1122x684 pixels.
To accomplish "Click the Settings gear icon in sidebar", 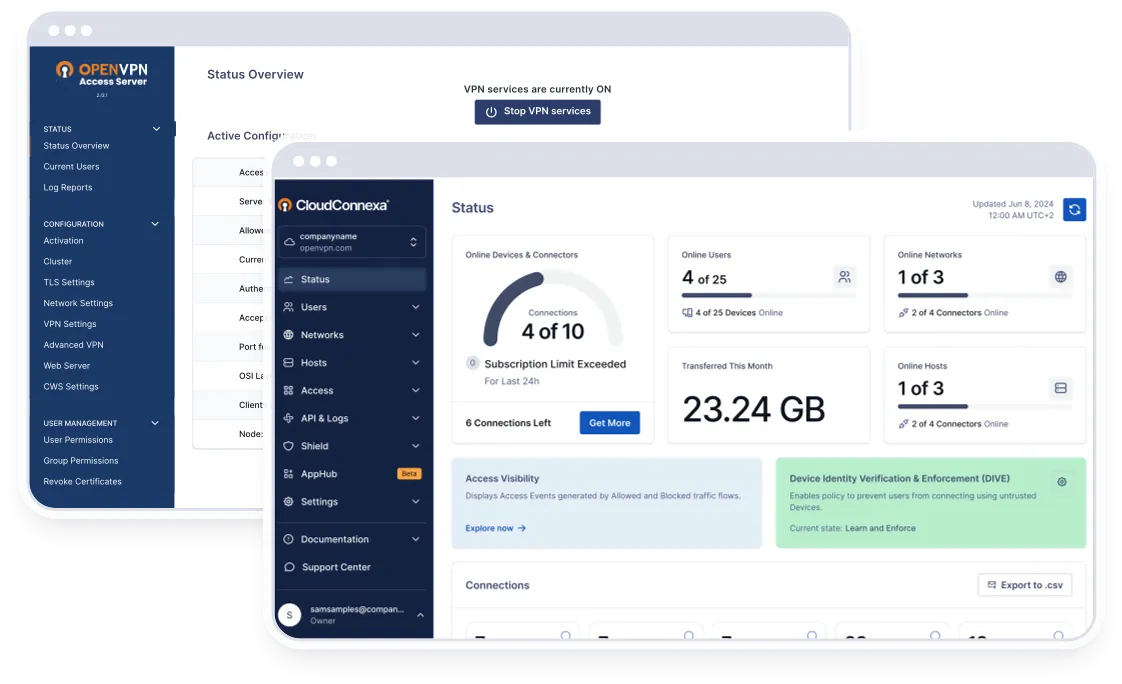I will (x=288, y=502).
